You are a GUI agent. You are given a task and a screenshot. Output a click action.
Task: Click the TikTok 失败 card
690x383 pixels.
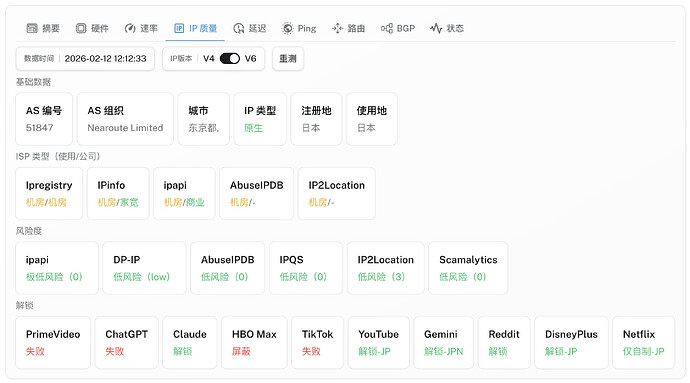(317, 342)
